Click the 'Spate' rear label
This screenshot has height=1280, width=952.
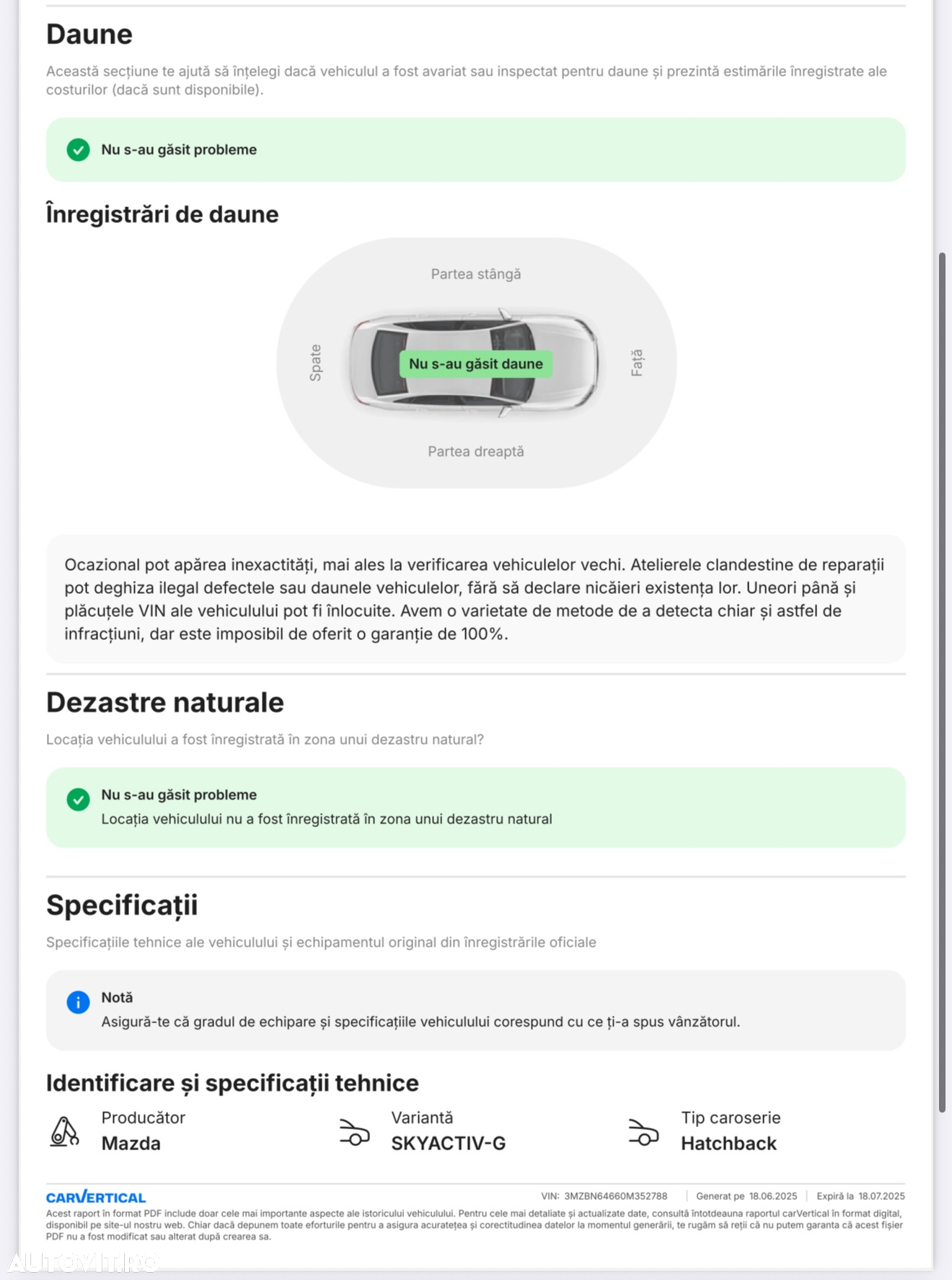315,363
